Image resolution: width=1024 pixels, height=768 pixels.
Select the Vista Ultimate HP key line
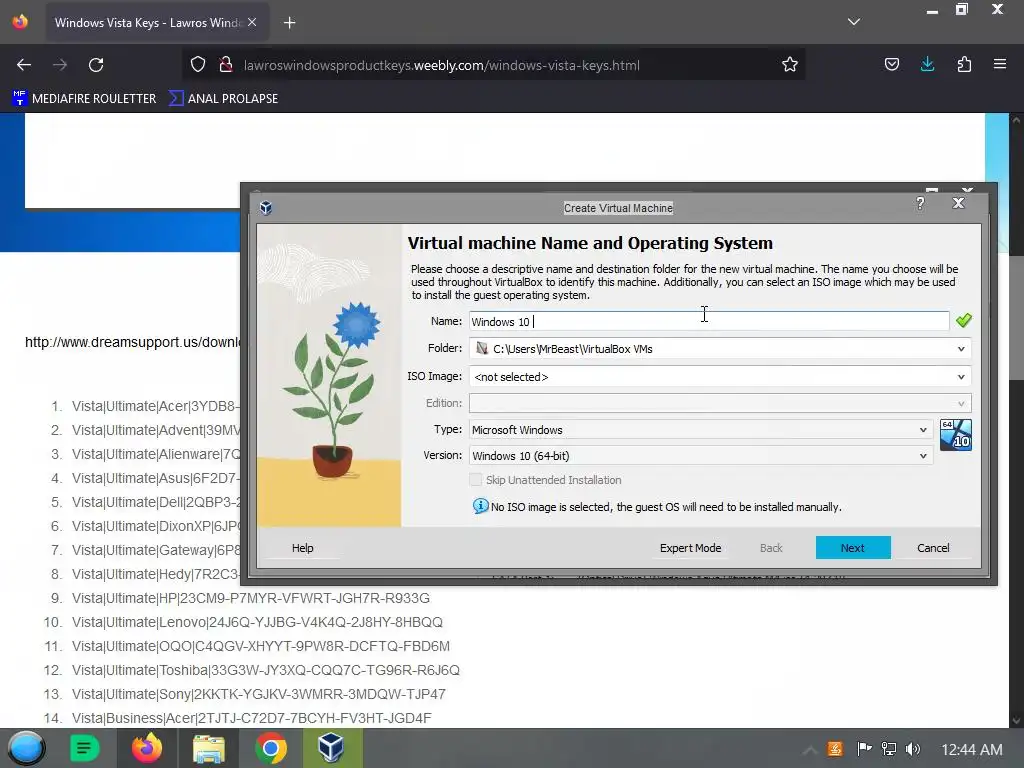[251, 598]
